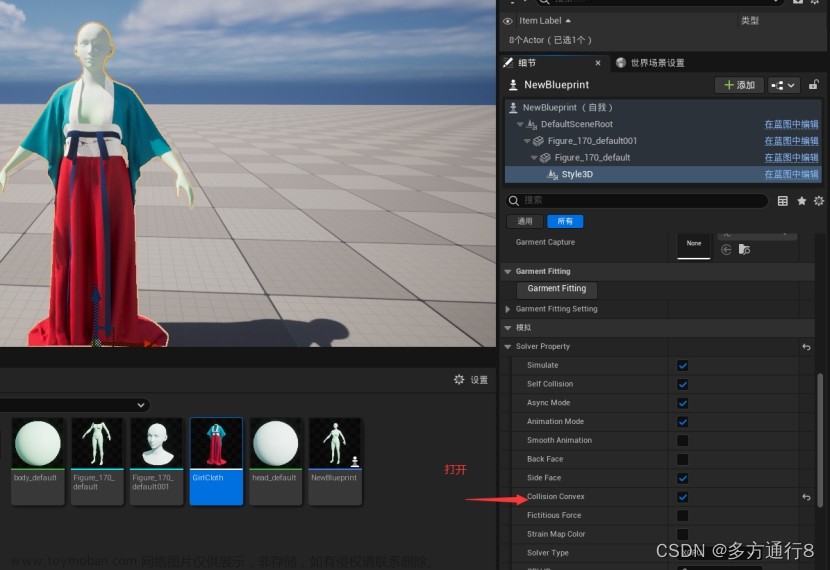The height and width of the screenshot is (570, 830).
Task: Toggle the details panel lock icon
Action: pyautogui.click(x=814, y=85)
